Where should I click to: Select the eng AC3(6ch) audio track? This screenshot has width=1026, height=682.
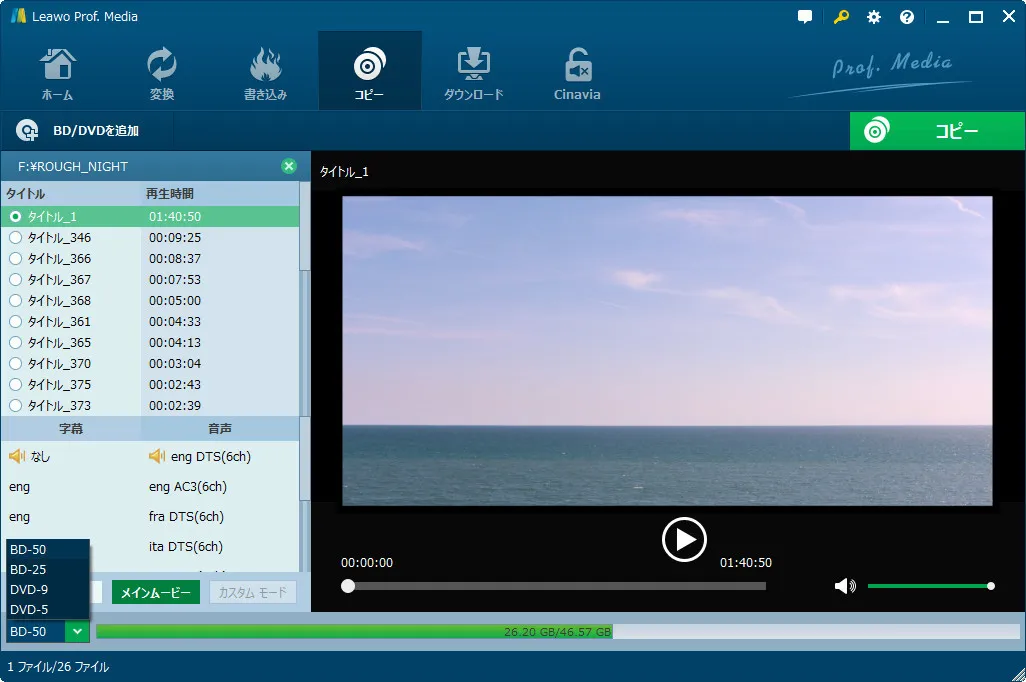(x=188, y=486)
